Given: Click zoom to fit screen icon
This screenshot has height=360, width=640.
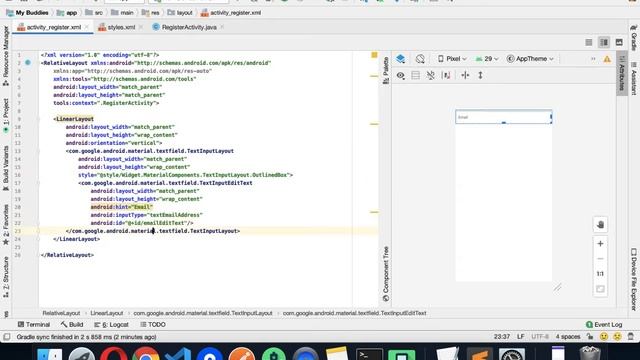Looking at the screenshot, I should tap(600, 289).
